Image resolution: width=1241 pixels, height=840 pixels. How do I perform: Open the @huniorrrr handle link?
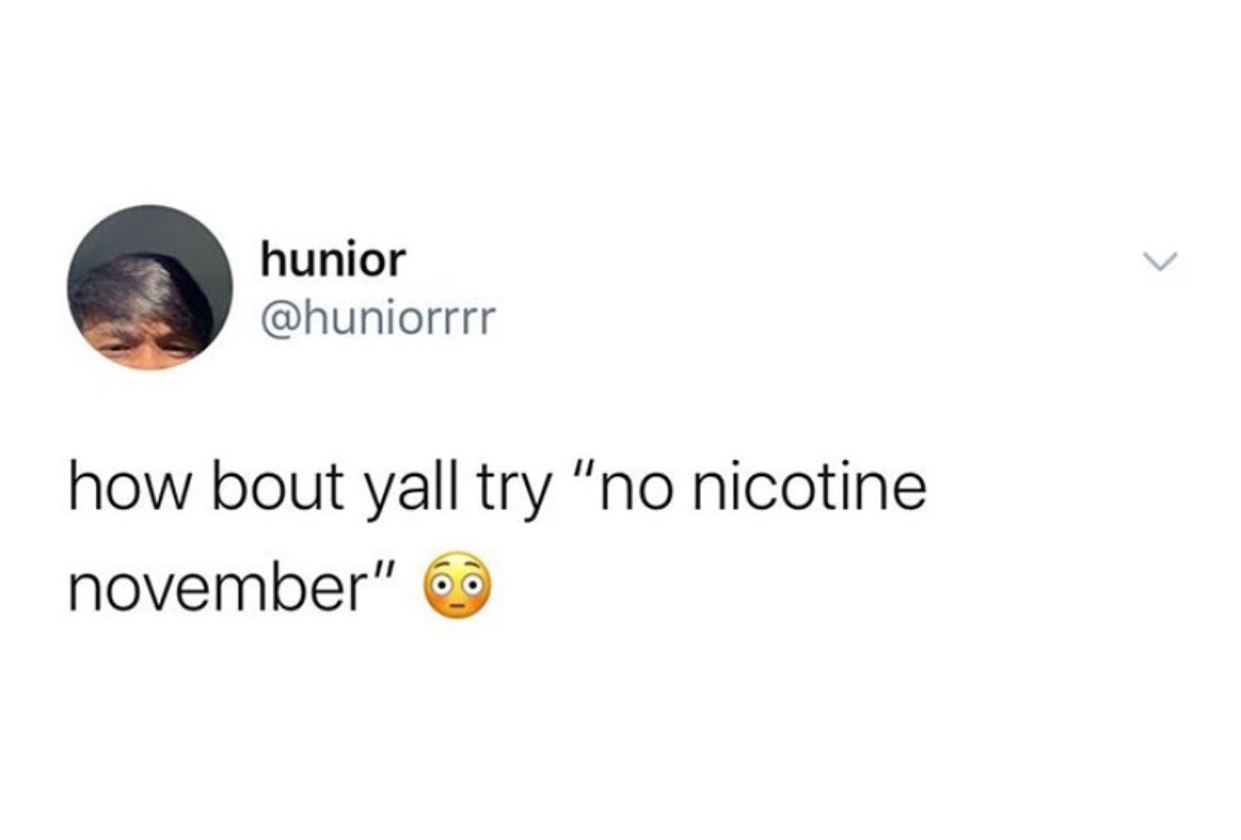coord(377,320)
